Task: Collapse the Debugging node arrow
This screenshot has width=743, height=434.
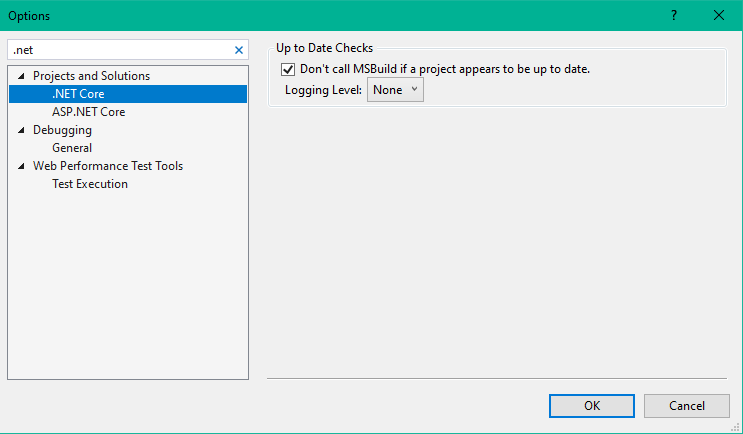Action: pyautogui.click(x=22, y=130)
